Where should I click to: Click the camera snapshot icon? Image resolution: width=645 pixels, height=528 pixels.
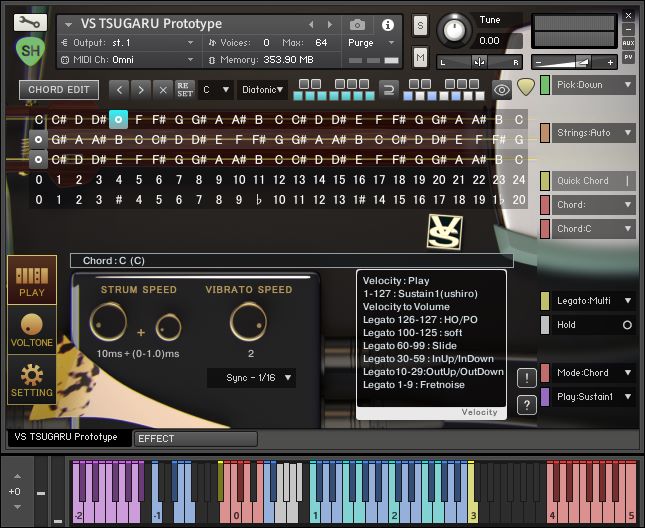(357, 25)
